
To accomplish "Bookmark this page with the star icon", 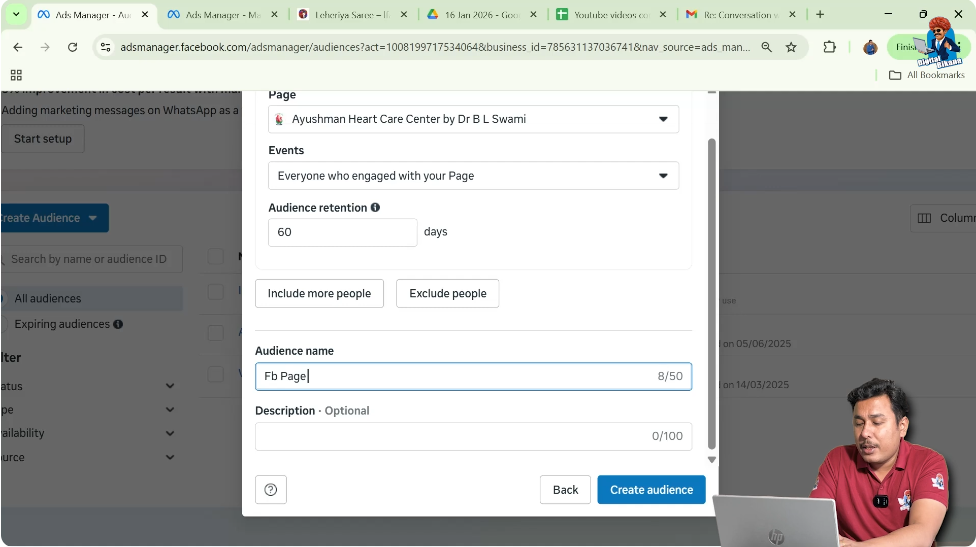I will (791, 47).
